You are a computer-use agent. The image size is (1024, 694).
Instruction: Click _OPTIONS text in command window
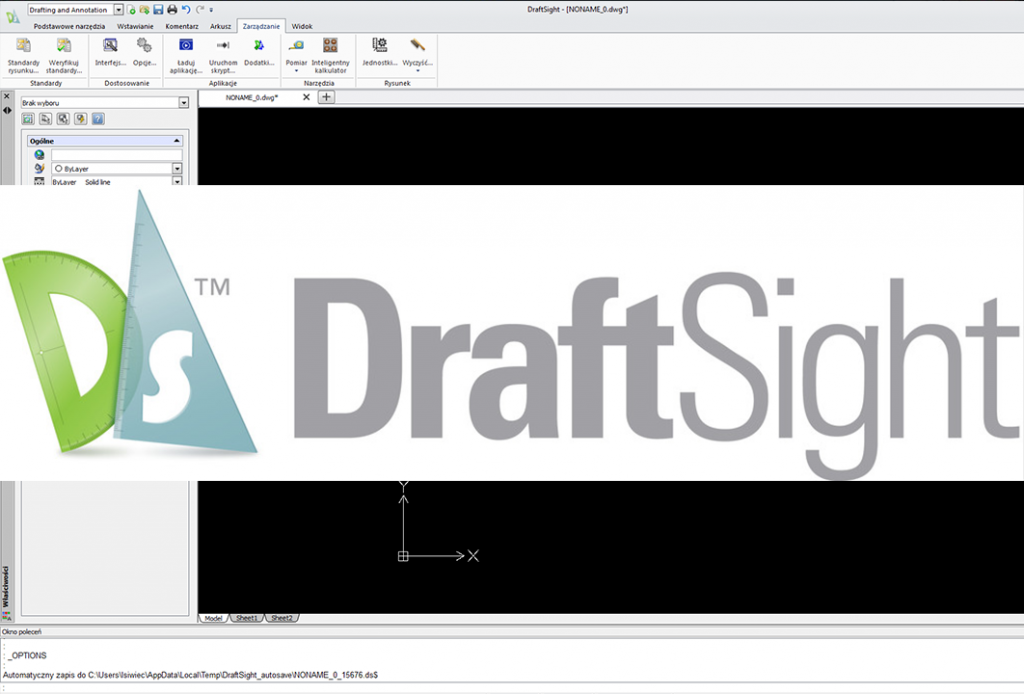click(27, 655)
